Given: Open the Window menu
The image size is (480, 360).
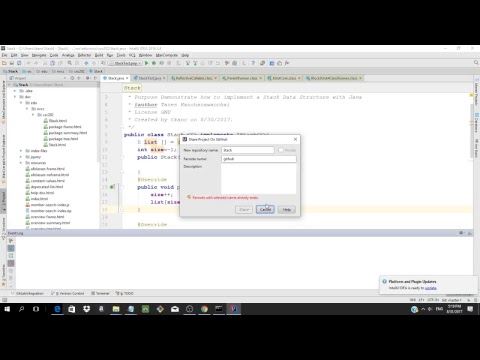Looking at the screenshot, I should coord(145,55).
